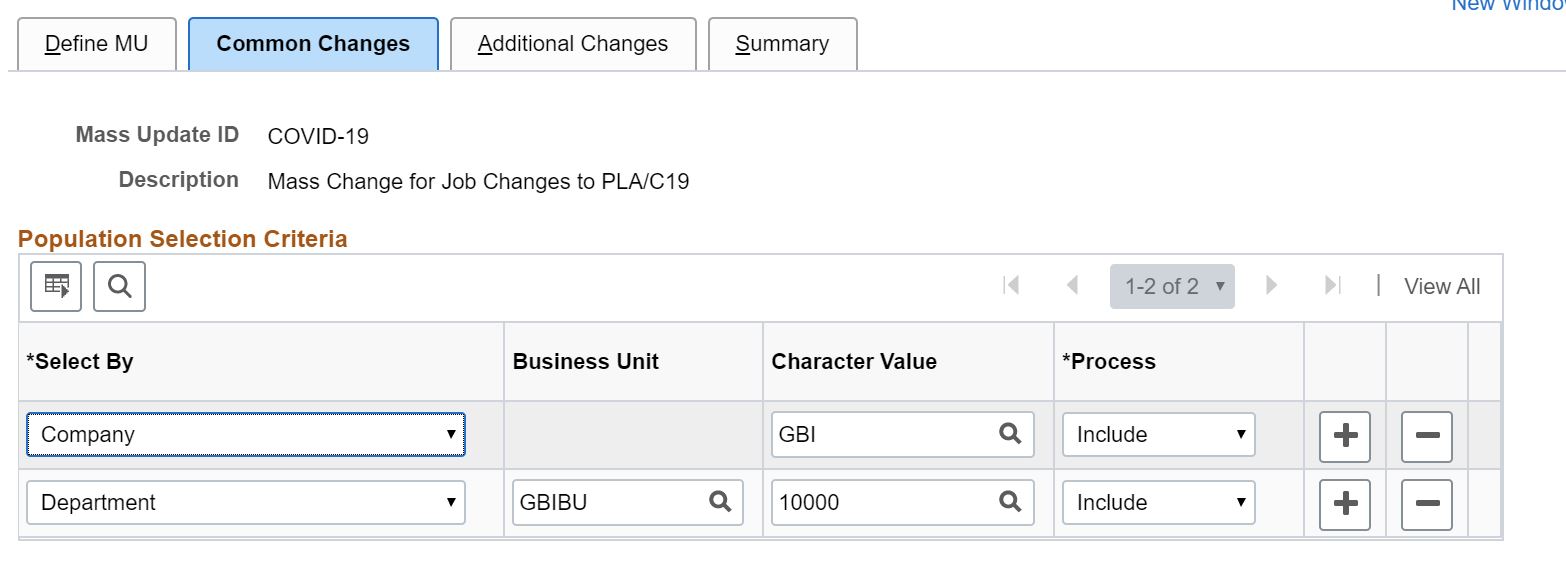Image resolution: width=1566 pixels, height=571 pixels.
Task: Click the grid search (Find) icon
Action: (119, 287)
